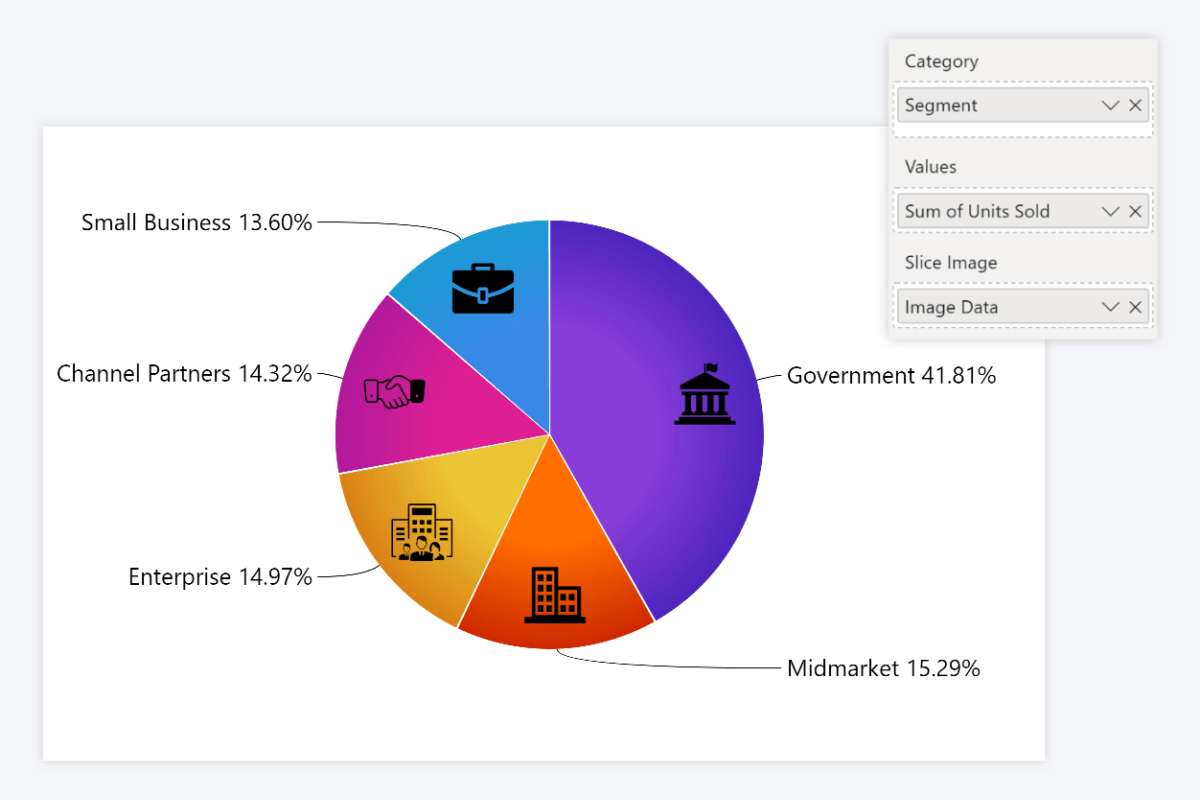Click the government building icon on the purple slice
Viewport: 1200px width, 800px height.
(704, 394)
